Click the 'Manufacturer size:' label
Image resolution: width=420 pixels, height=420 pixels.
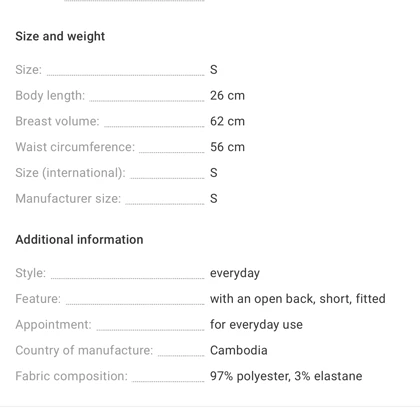(68, 199)
